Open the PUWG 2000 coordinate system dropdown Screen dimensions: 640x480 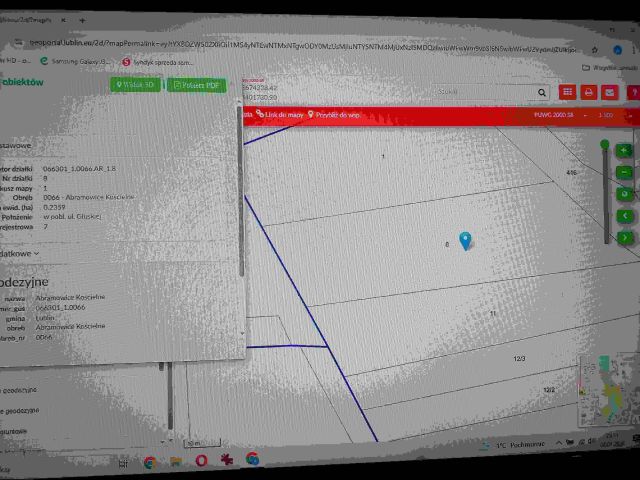[560, 115]
